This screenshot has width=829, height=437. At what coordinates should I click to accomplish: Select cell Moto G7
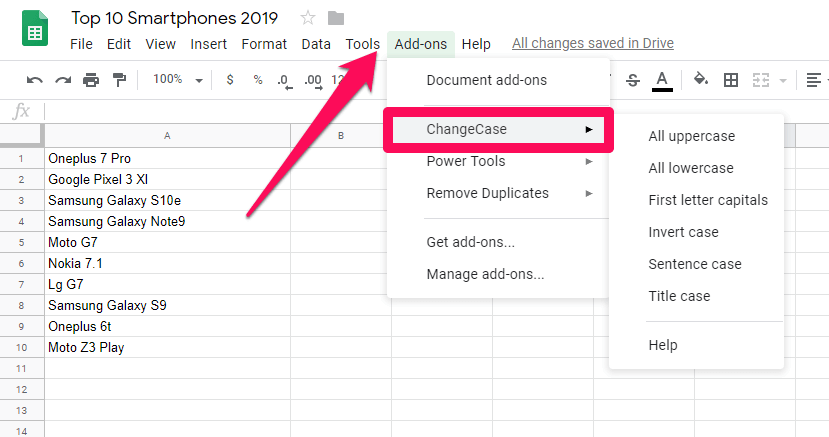coord(167,243)
